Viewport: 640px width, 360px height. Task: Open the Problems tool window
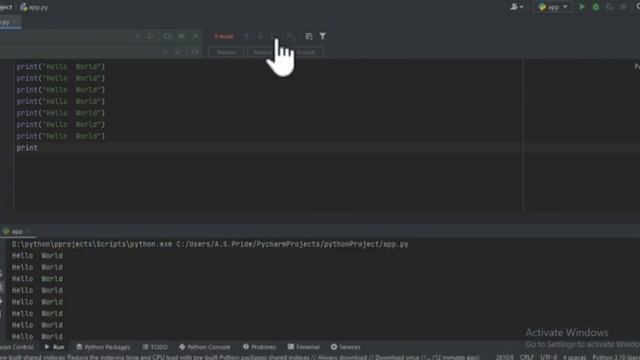click(260, 347)
